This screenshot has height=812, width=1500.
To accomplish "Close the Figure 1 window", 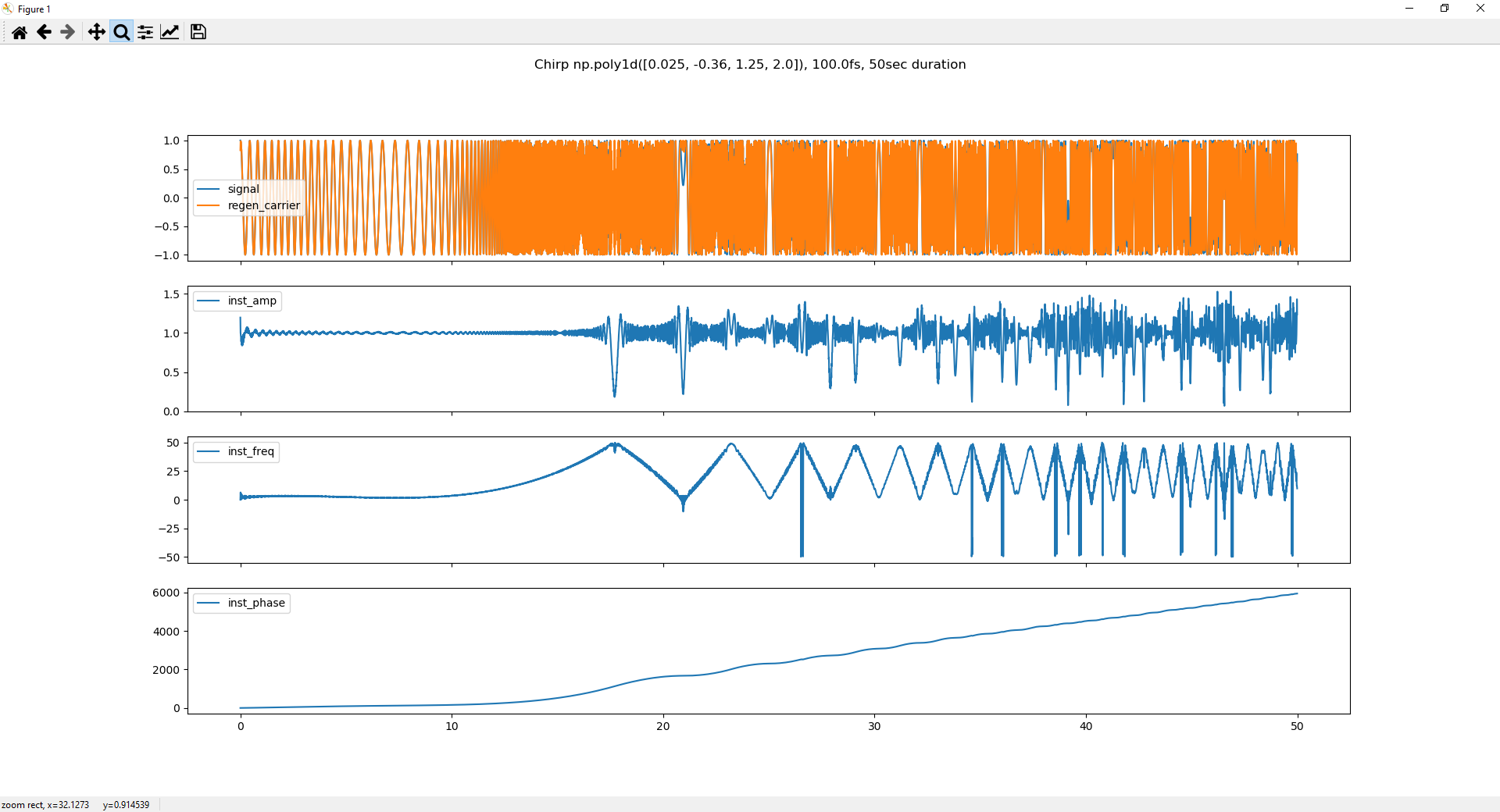I will click(1480, 9).
